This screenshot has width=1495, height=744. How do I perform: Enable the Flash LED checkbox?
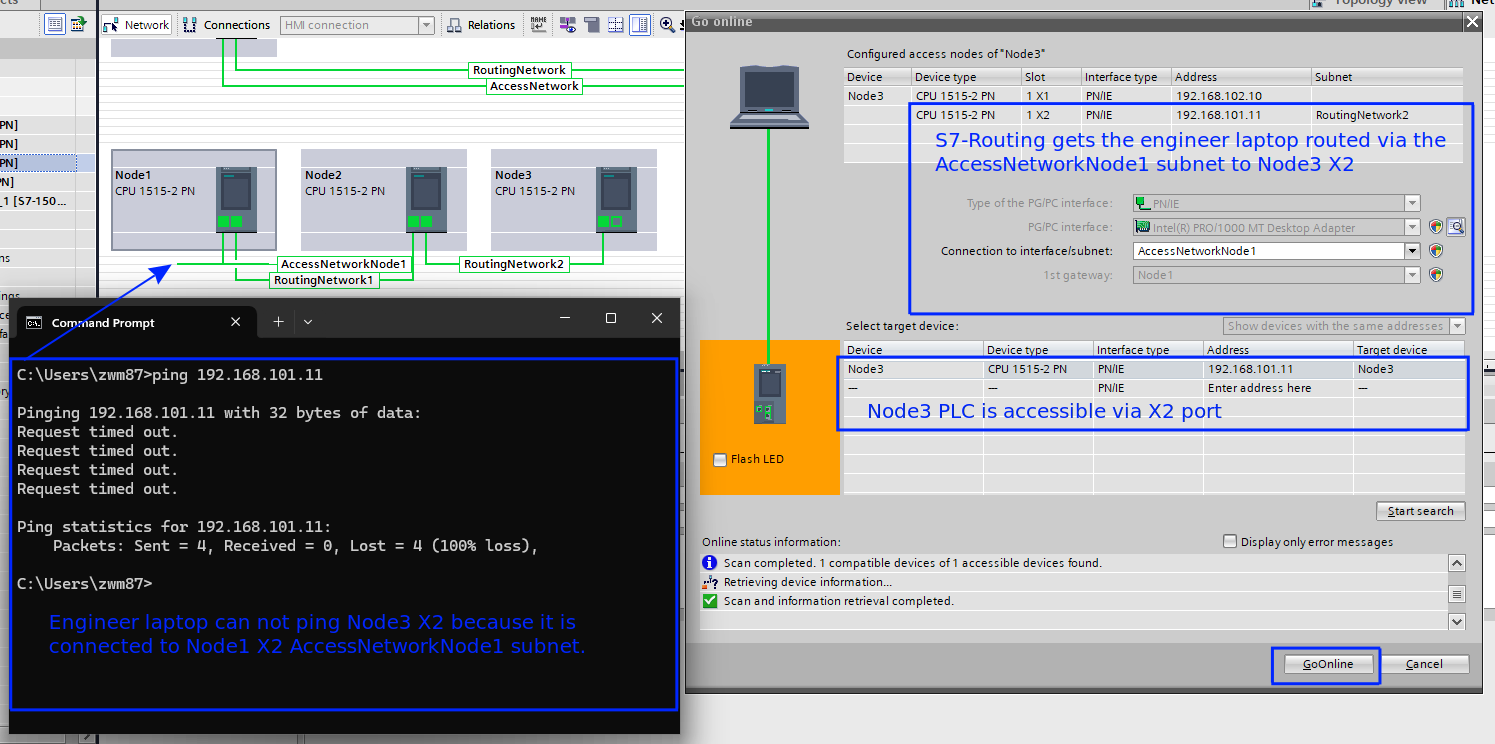(720, 460)
